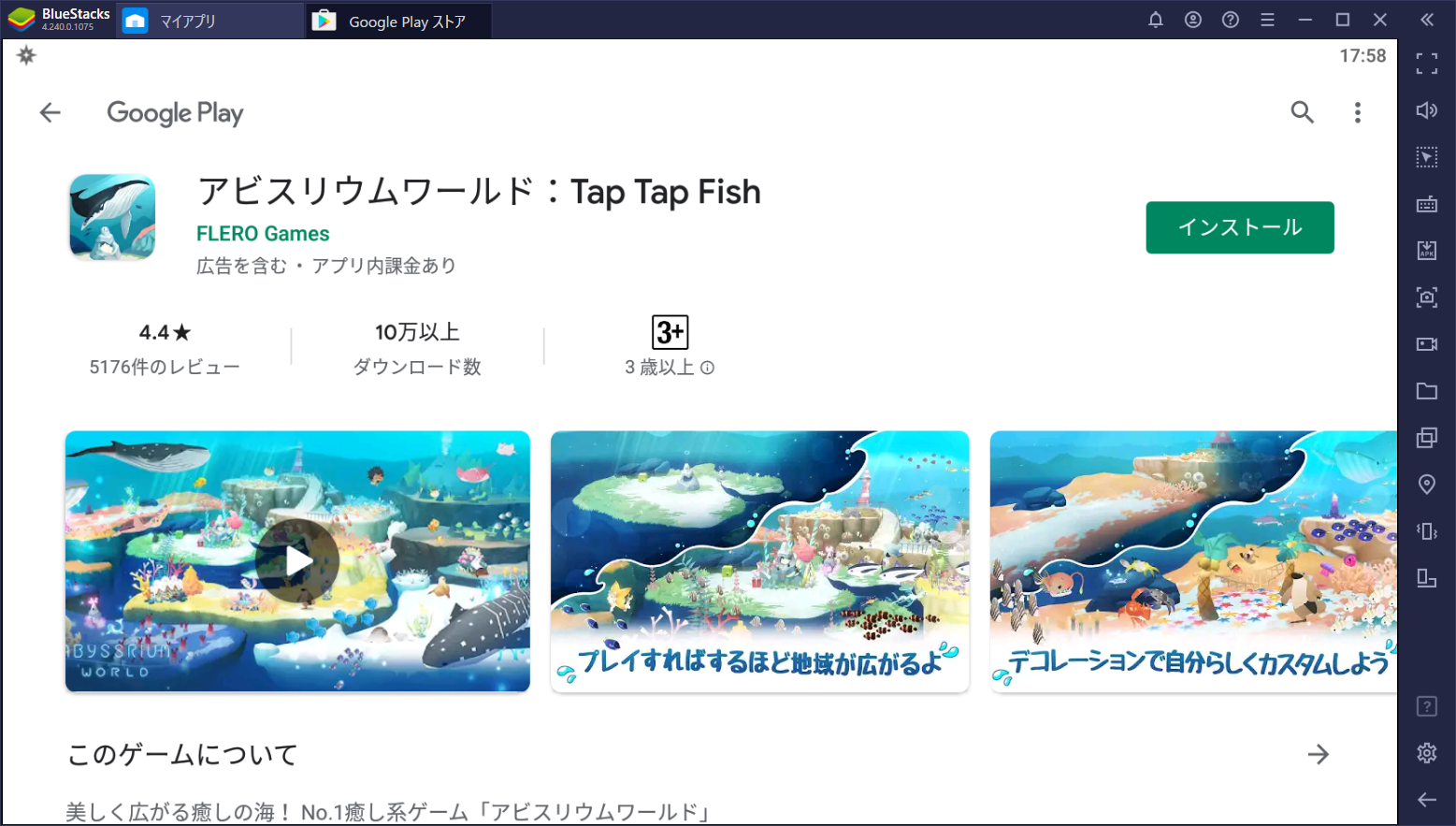Open BlueStacks notifications bell
This screenshot has height=826, width=1456.
pos(1156,20)
